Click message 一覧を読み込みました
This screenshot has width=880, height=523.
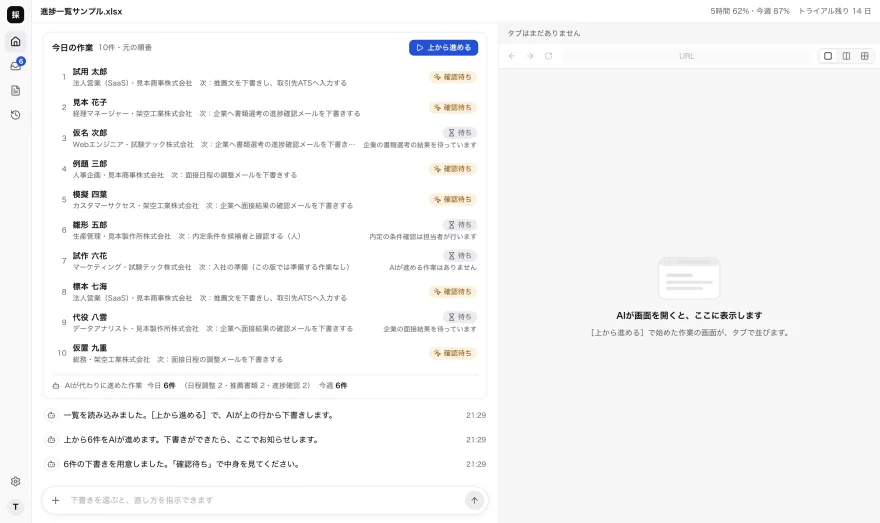click(x=199, y=415)
